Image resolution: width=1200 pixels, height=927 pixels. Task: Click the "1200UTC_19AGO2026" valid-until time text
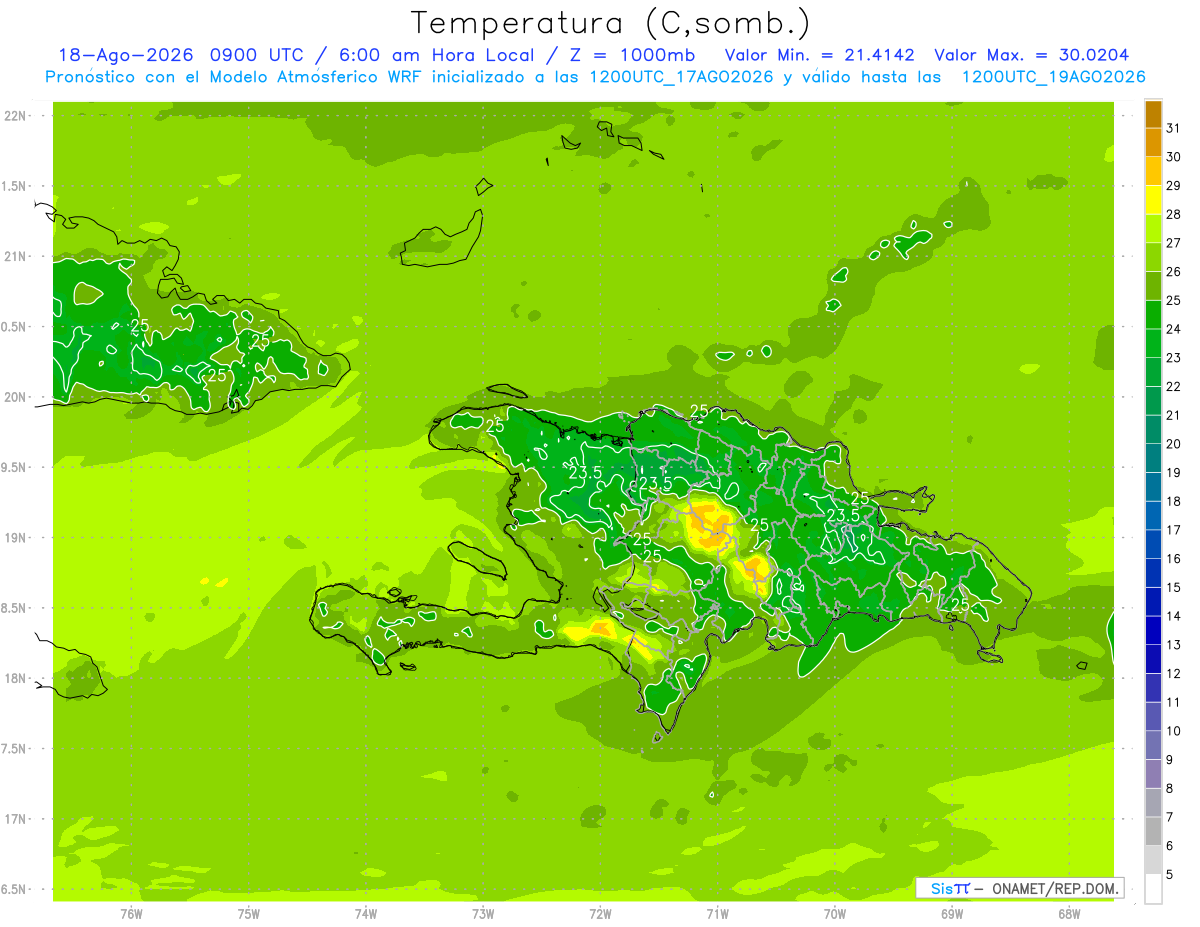tap(1053, 76)
